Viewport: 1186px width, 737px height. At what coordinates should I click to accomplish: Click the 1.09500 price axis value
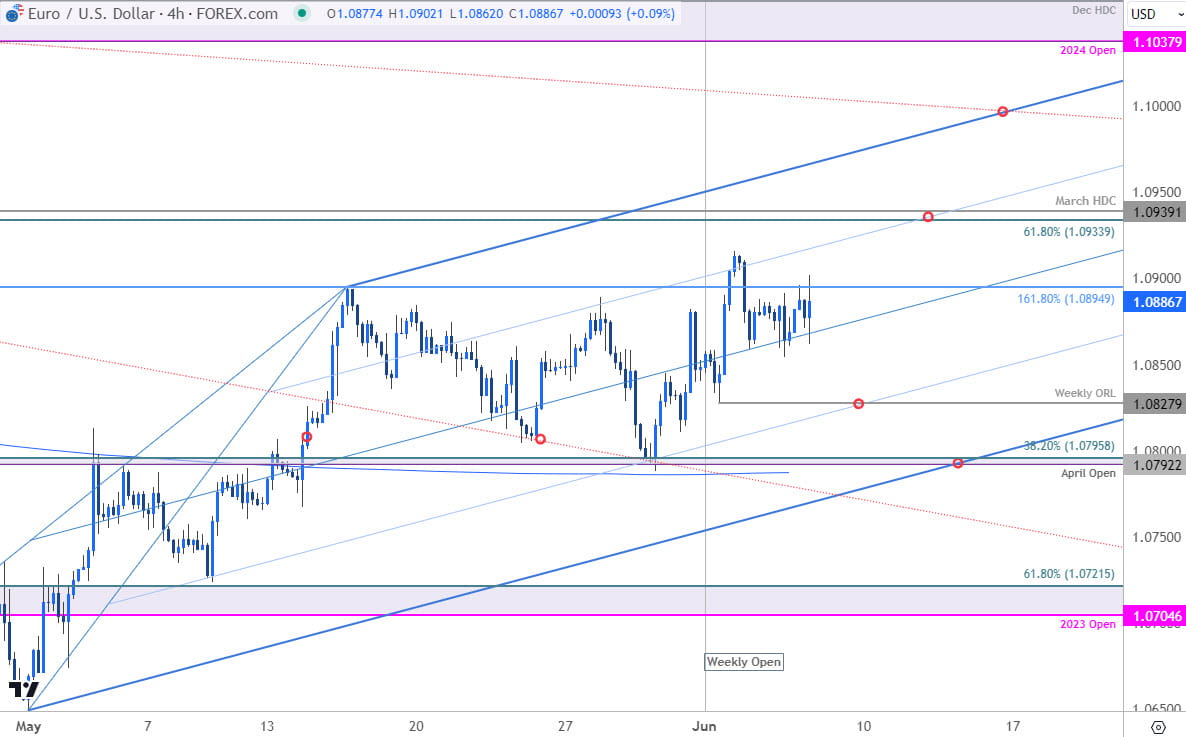pos(1157,192)
